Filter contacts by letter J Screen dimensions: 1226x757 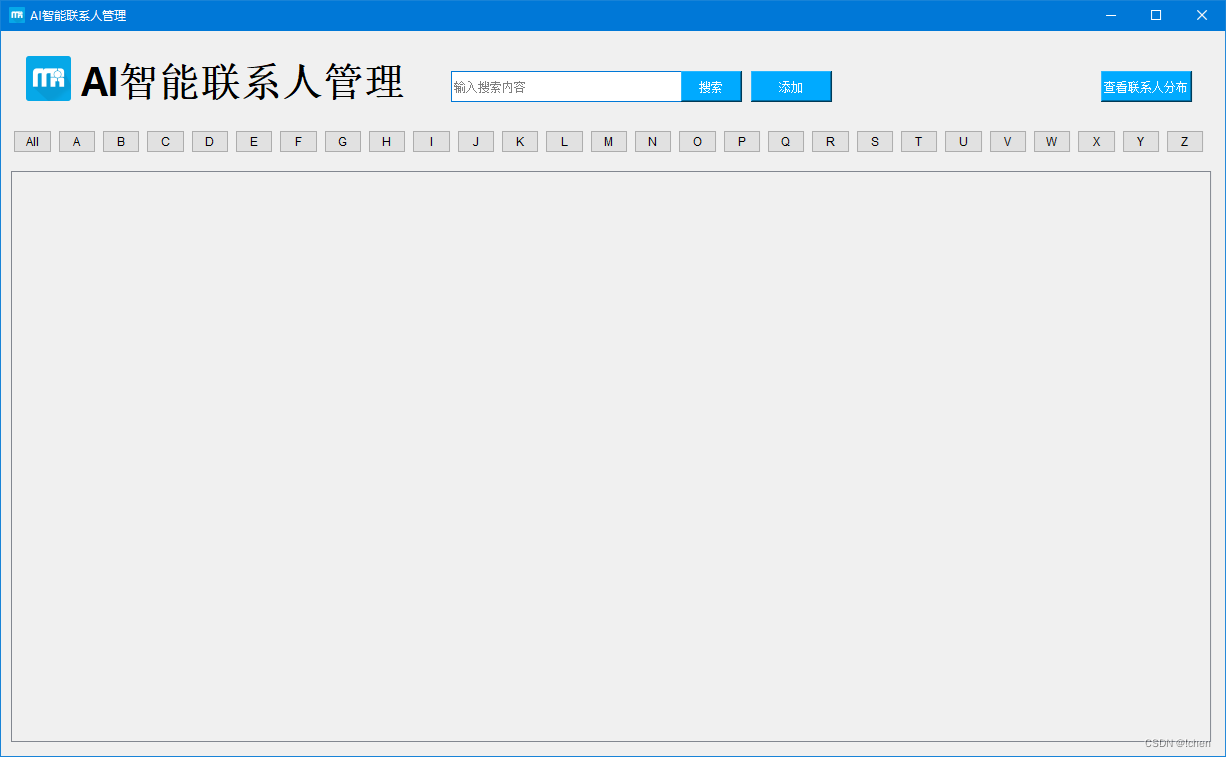[476, 142]
